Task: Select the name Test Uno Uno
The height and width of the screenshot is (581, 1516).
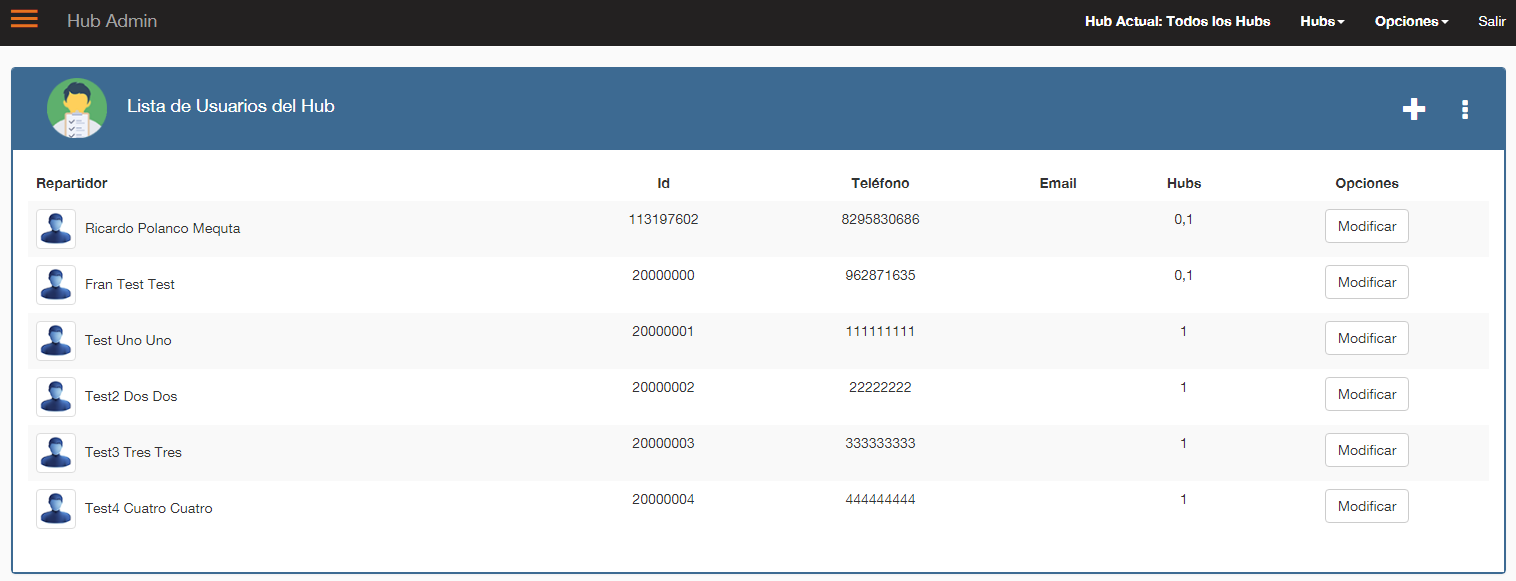Action: [128, 340]
